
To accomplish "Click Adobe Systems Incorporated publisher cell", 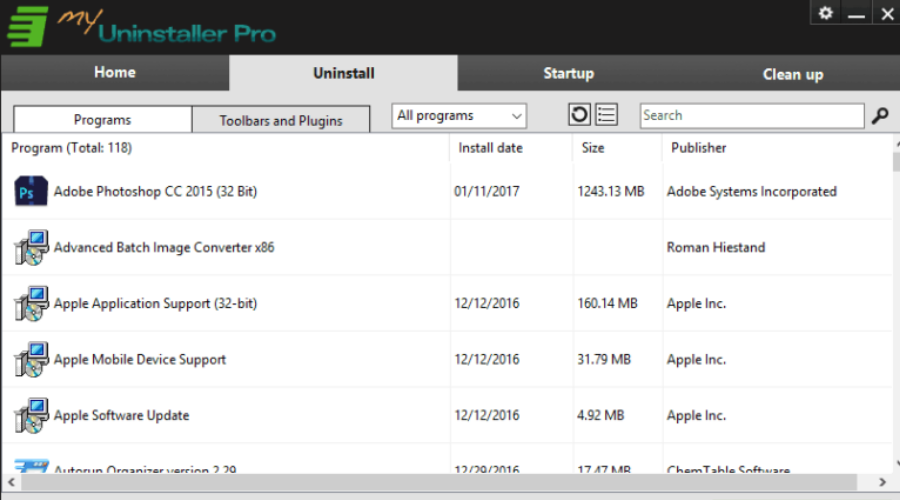I will (751, 191).
